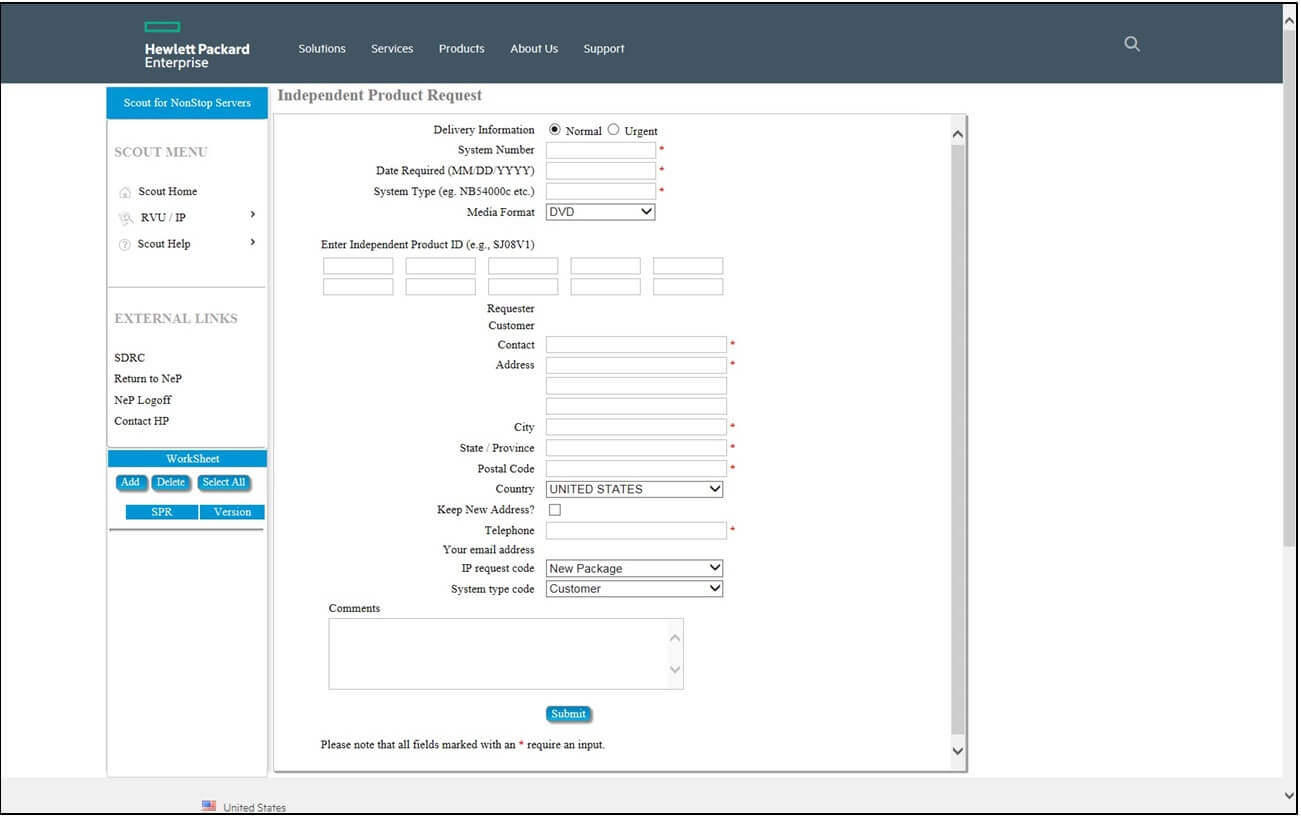Open the search magnifier icon in header
The image size is (1301, 820).
(x=1132, y=44)
